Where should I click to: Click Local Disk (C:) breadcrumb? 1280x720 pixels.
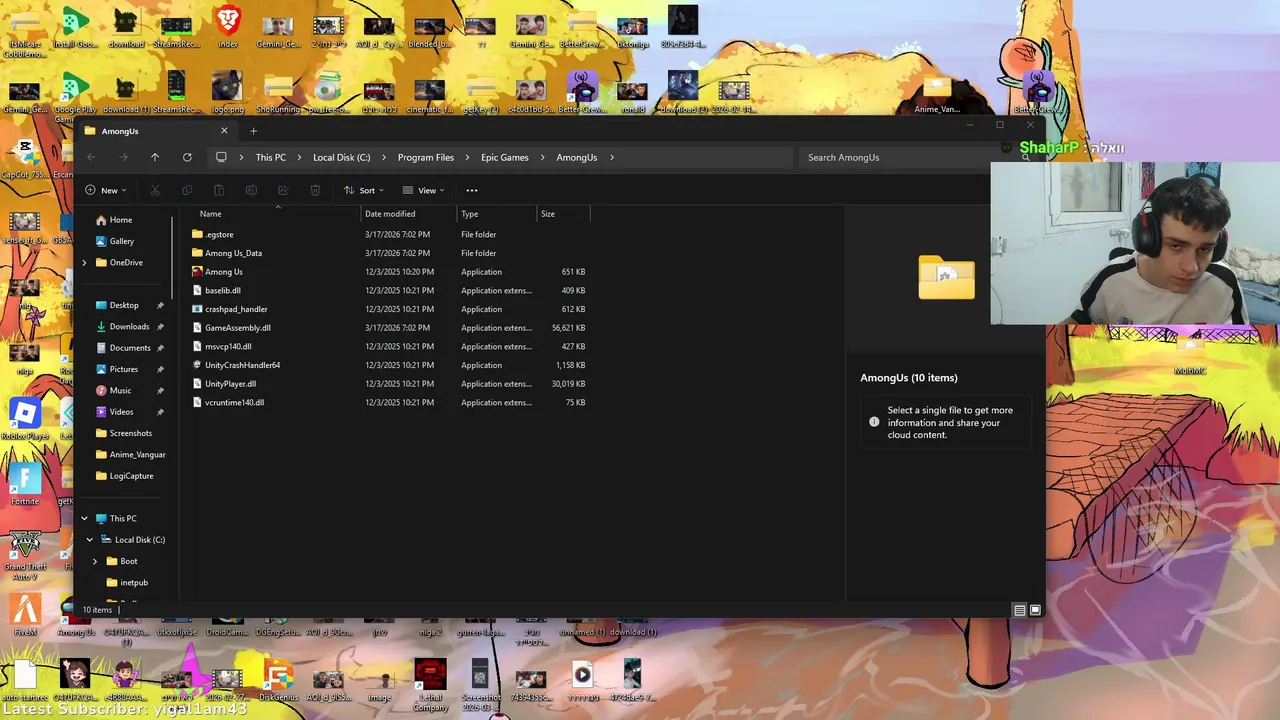point(341,157)
